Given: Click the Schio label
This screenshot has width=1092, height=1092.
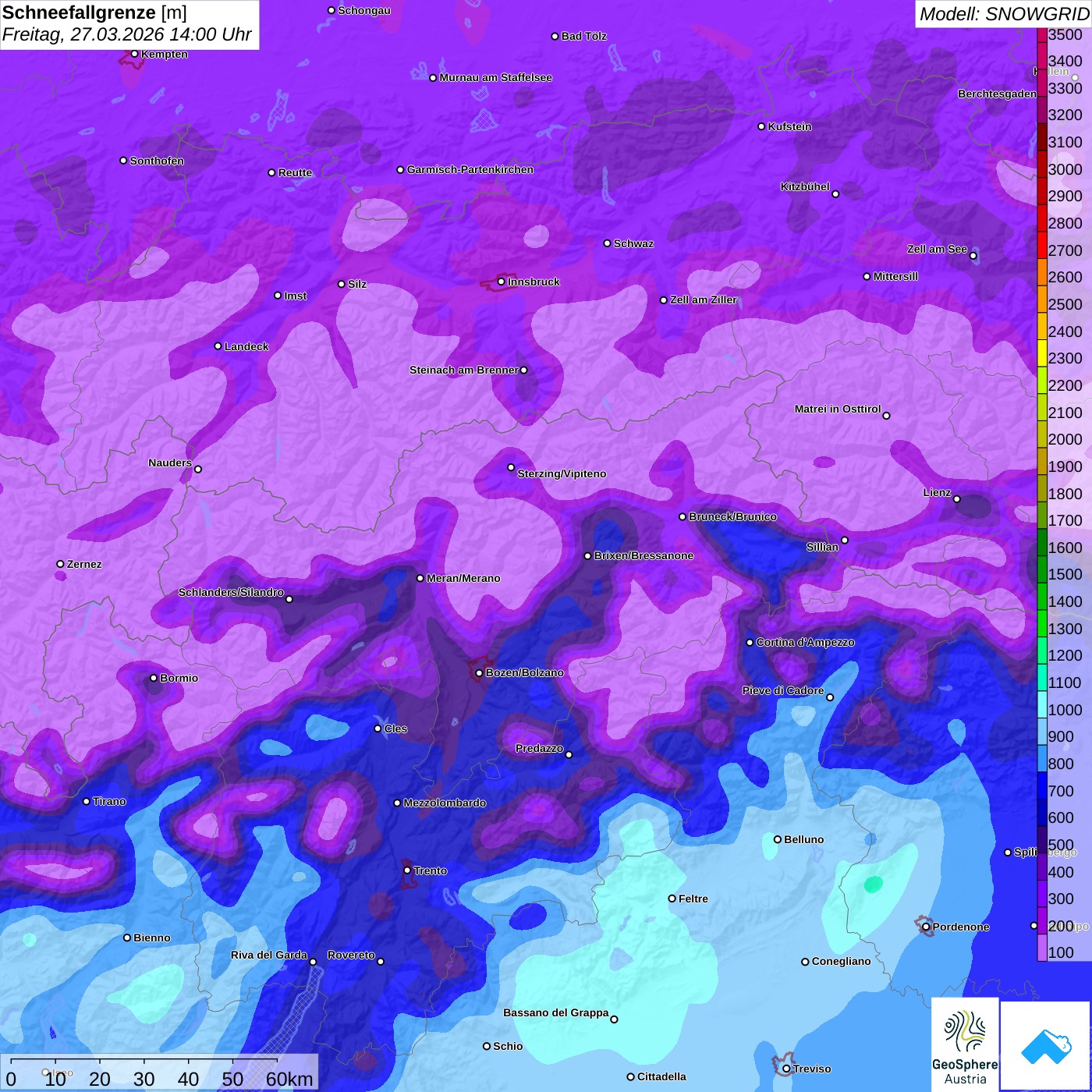Looking at the screenshot, I should click(x=508, y=1046).
